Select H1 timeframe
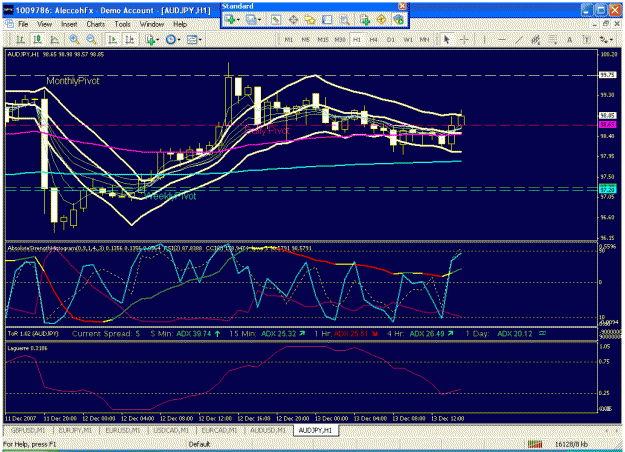The height and width of the screenshot is (452, 625). [357, 40]
